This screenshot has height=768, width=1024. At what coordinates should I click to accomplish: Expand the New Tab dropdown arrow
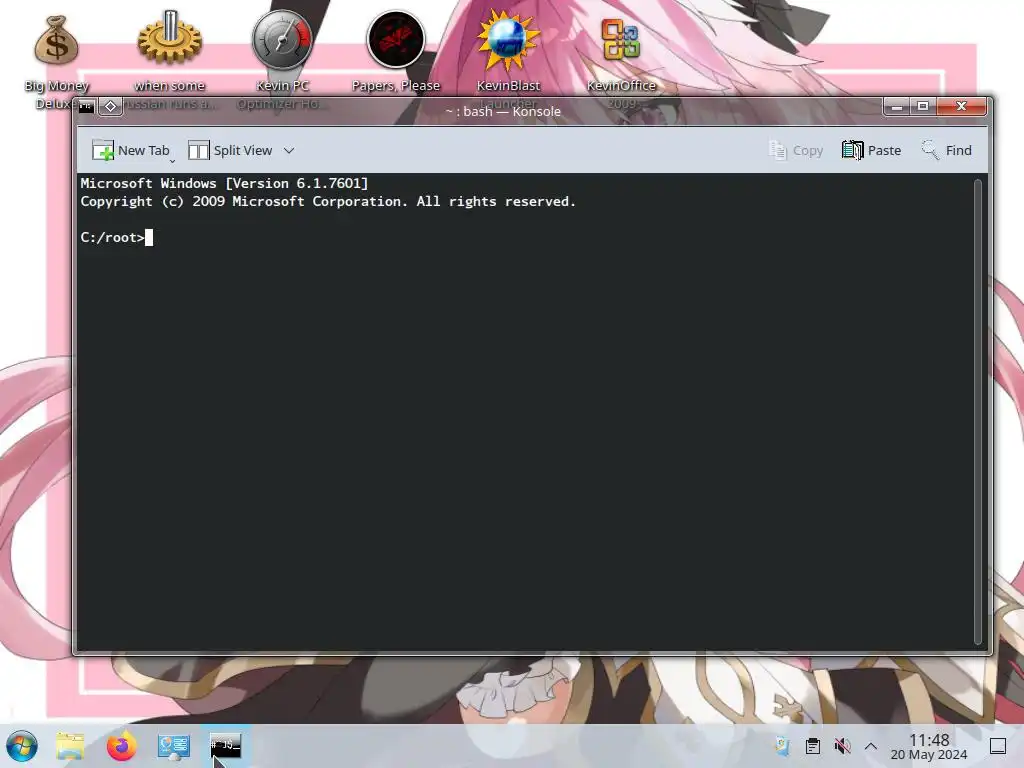pyautogui.click(x=172, y=160)
